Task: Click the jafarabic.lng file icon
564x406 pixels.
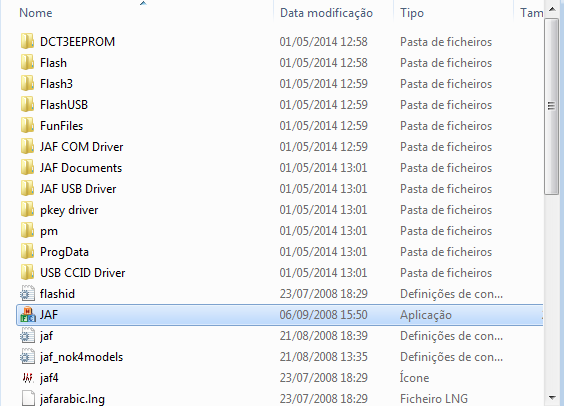Action: click(28, 398)
